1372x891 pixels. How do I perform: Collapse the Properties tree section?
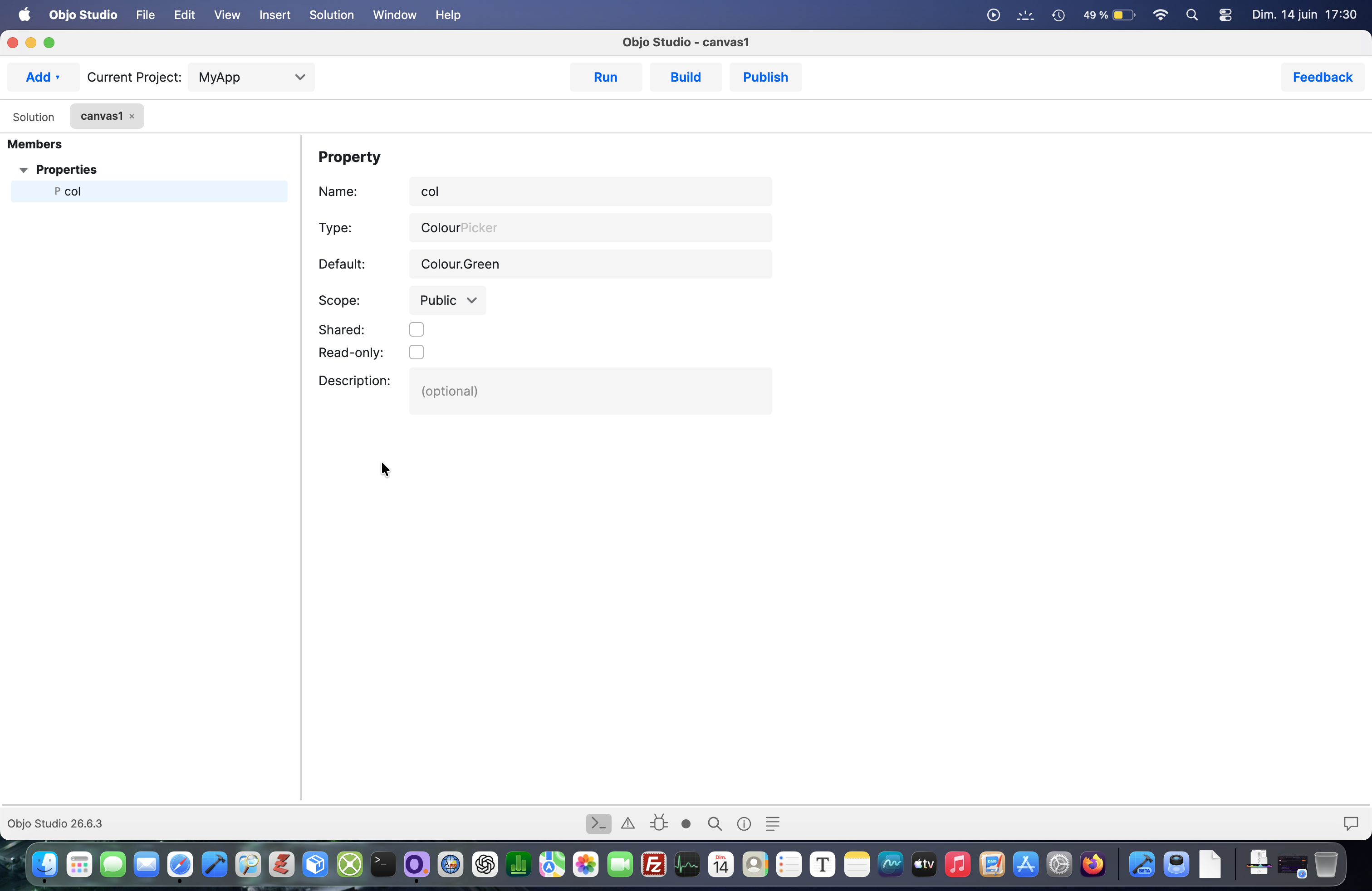pos(24,170)
